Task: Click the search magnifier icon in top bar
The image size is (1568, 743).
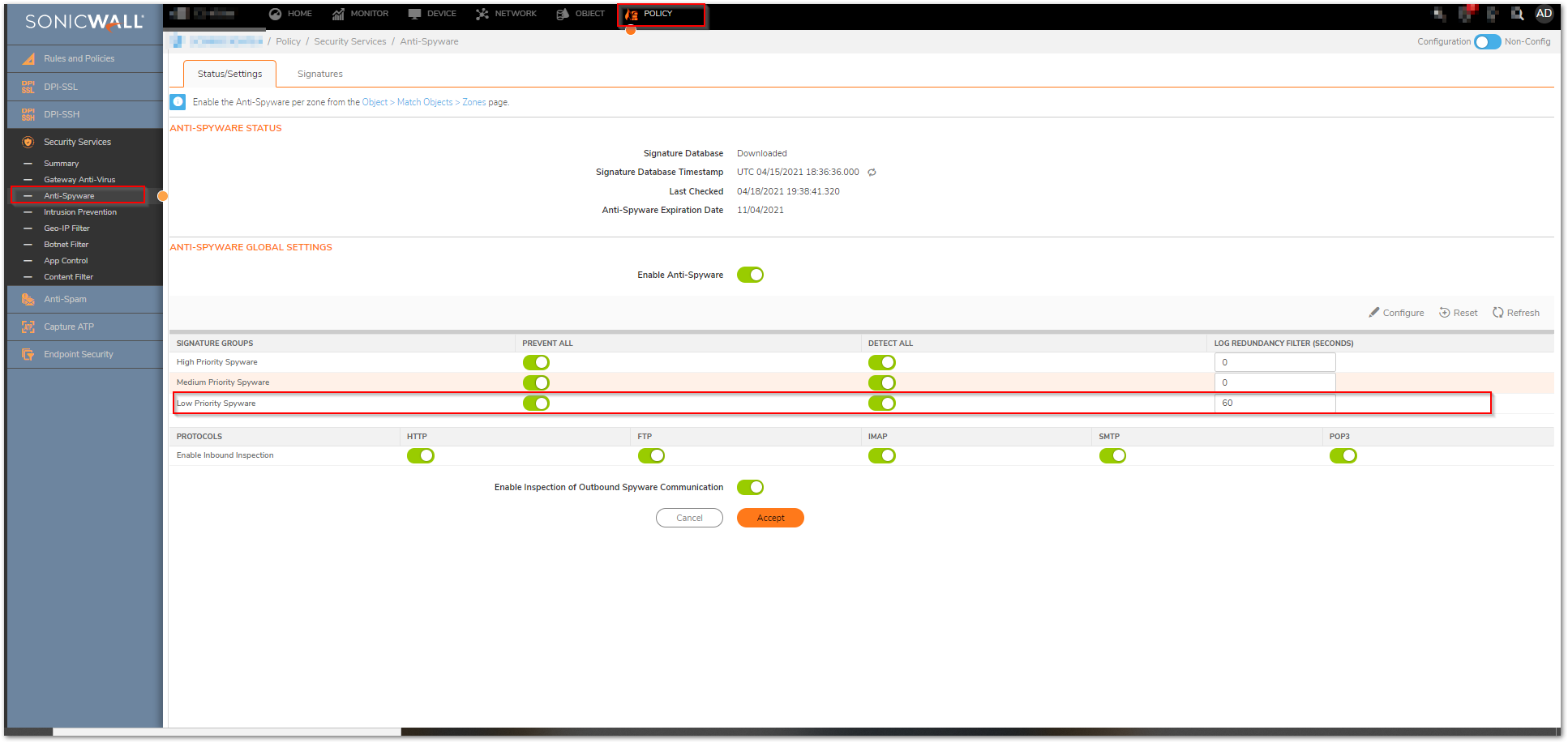Action: pyautogui.click(x=1517, y=14)
